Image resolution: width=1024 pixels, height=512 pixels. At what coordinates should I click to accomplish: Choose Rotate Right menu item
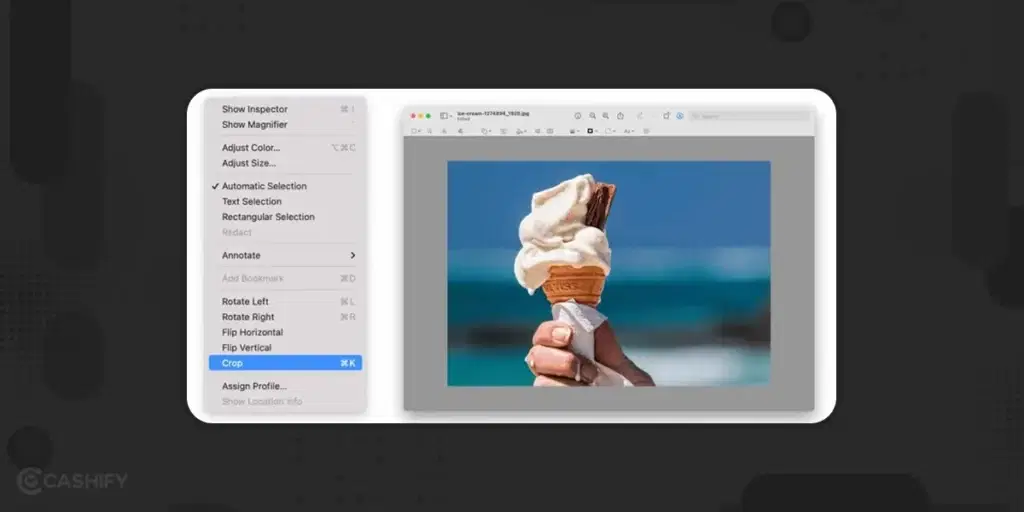(x=285, y=317)
